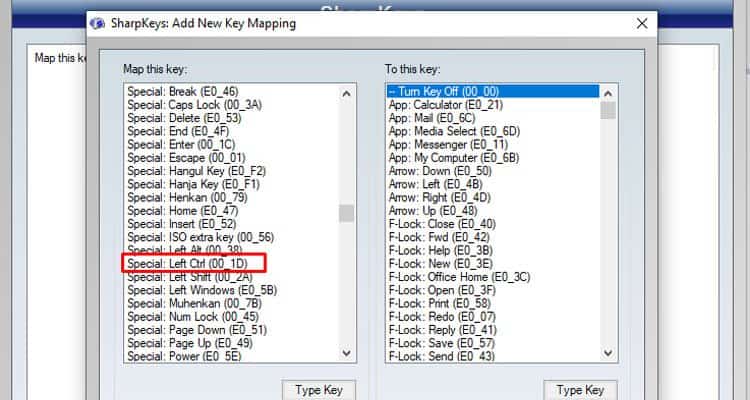The image size is (750, 400).
Task: Select 'Special: Num Lock (00_45)' entry
Action: click(x=193, y=317)
